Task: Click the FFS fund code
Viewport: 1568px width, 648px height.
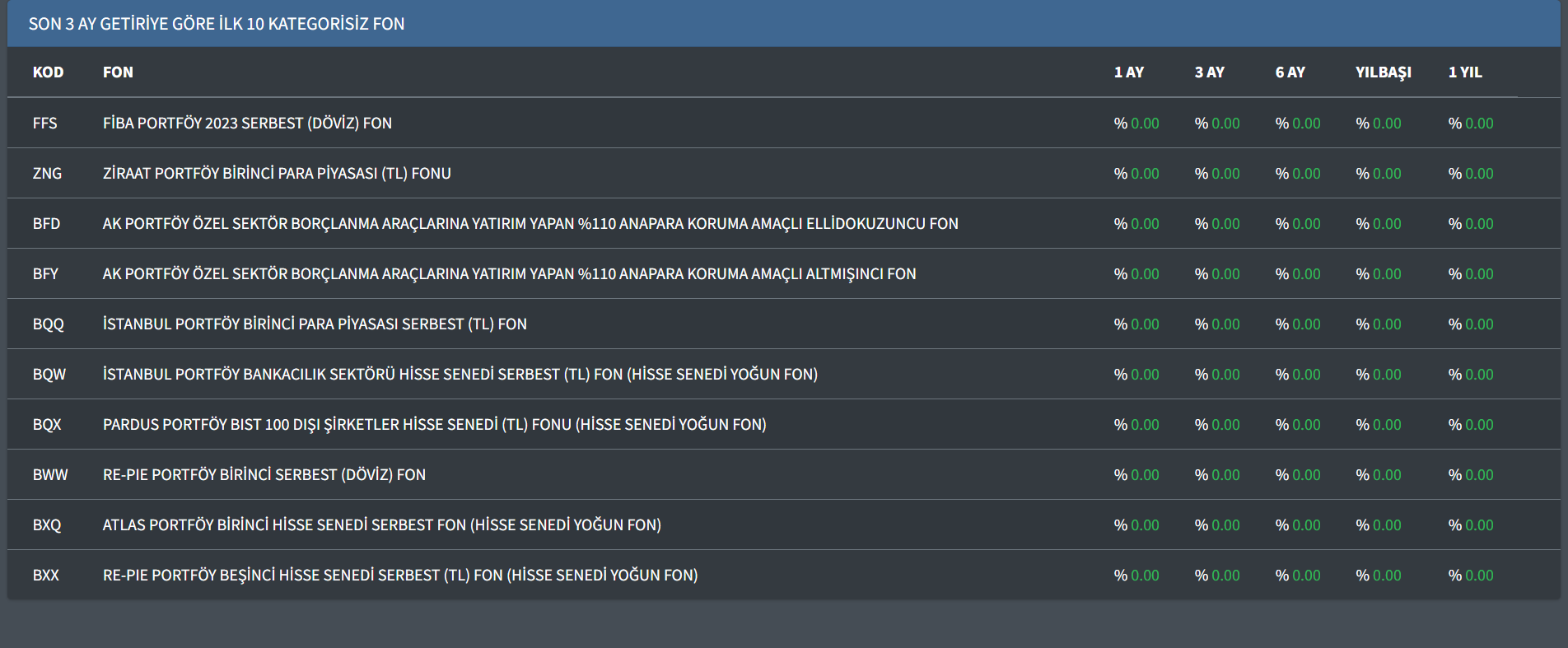Action: pyautogui.click(x=44, y=124)
